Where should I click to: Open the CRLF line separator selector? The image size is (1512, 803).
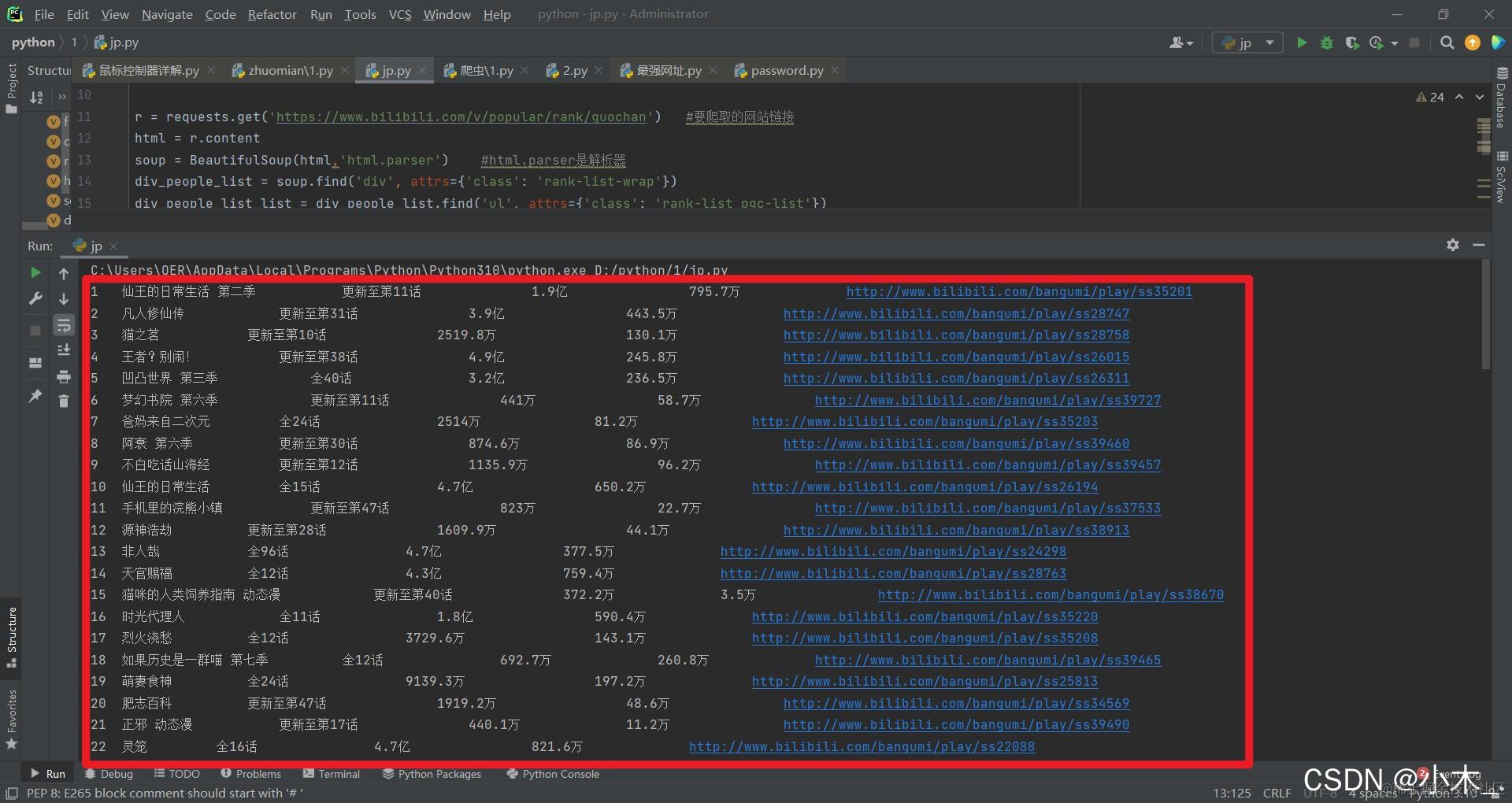click(x=1277, y=793)
